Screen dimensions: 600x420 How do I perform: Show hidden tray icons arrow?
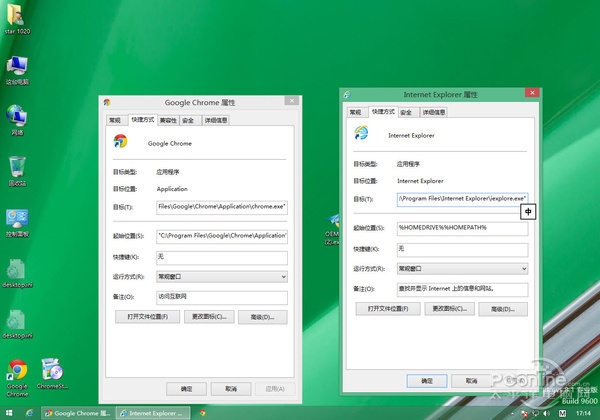512,413
